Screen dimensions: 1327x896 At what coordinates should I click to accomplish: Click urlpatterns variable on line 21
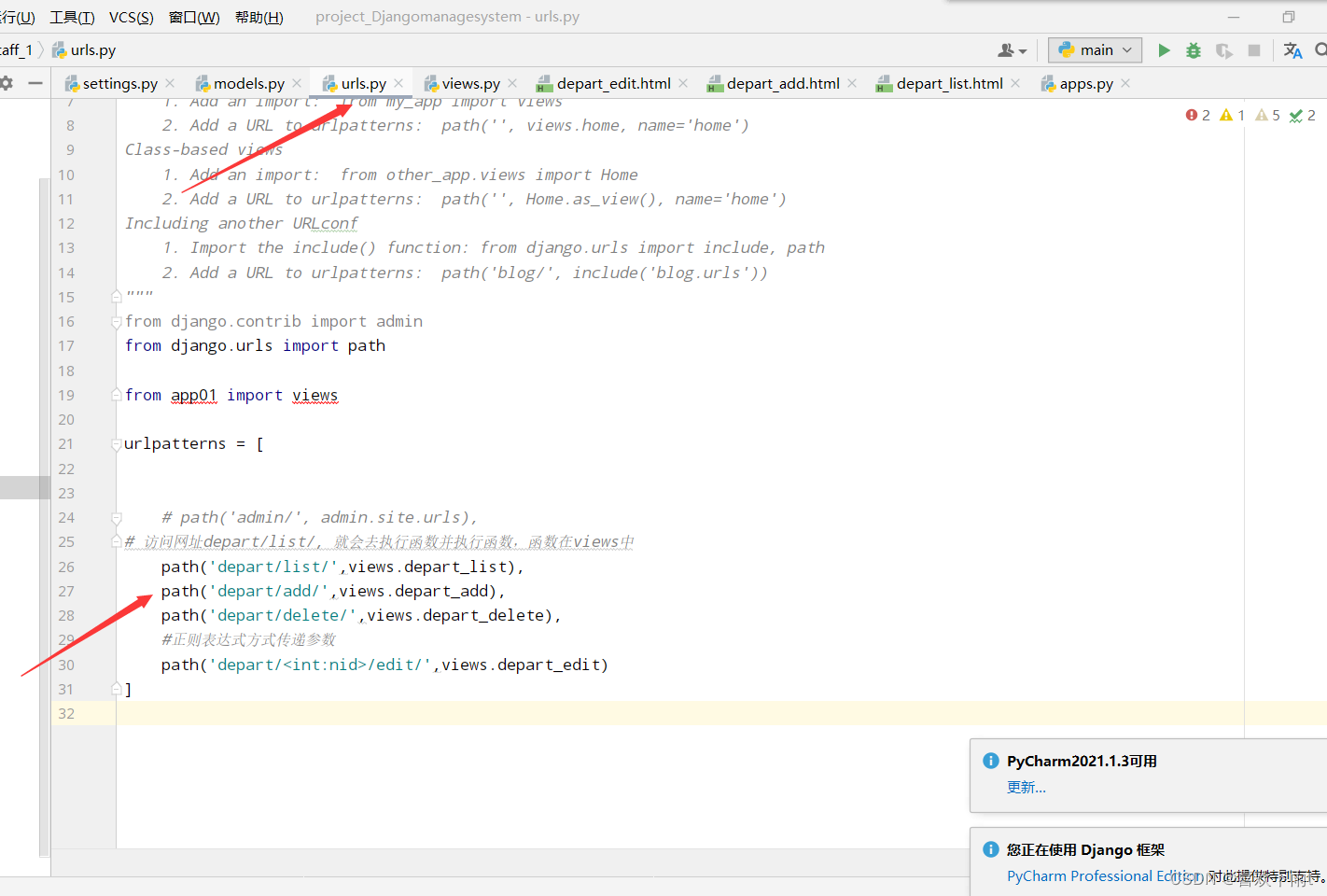tap(175, 444)
